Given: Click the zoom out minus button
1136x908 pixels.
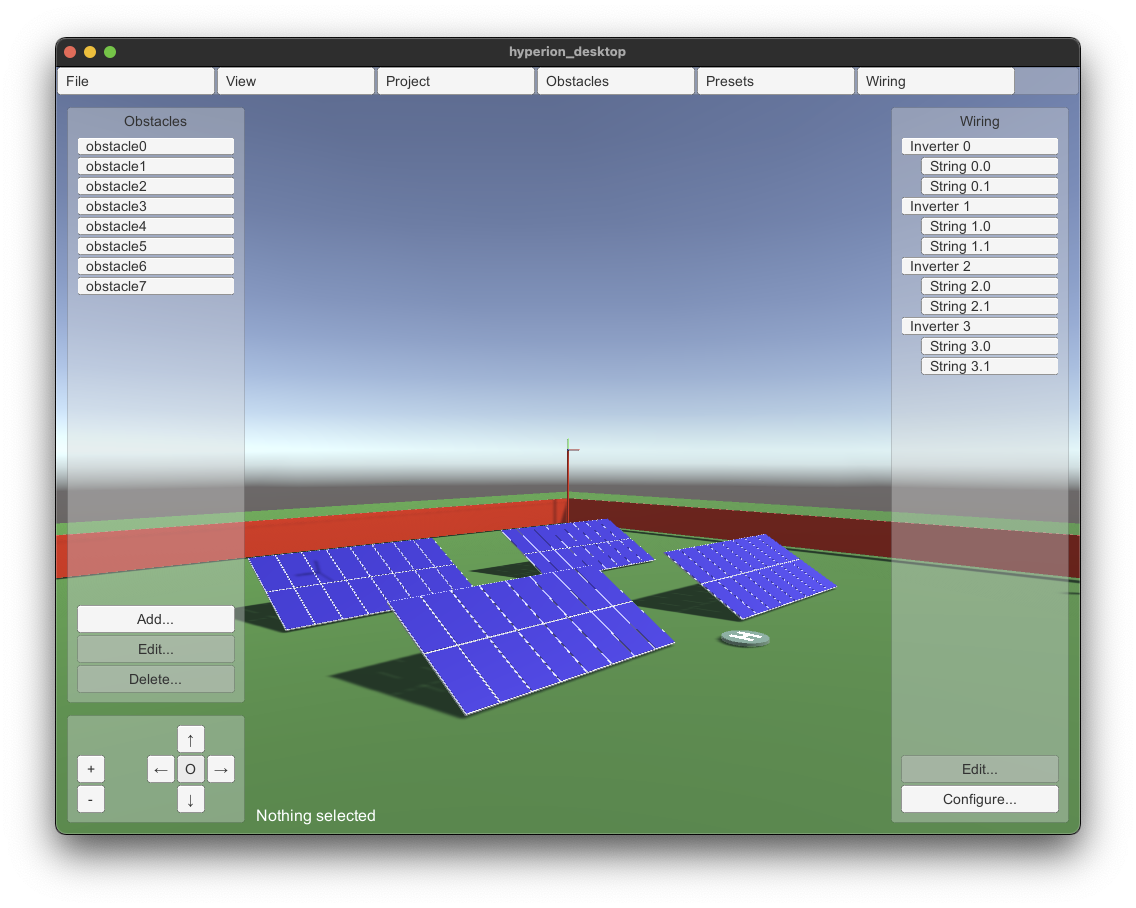Looking at the screenshot, I should pyautogui.click(x=91, y=799).
